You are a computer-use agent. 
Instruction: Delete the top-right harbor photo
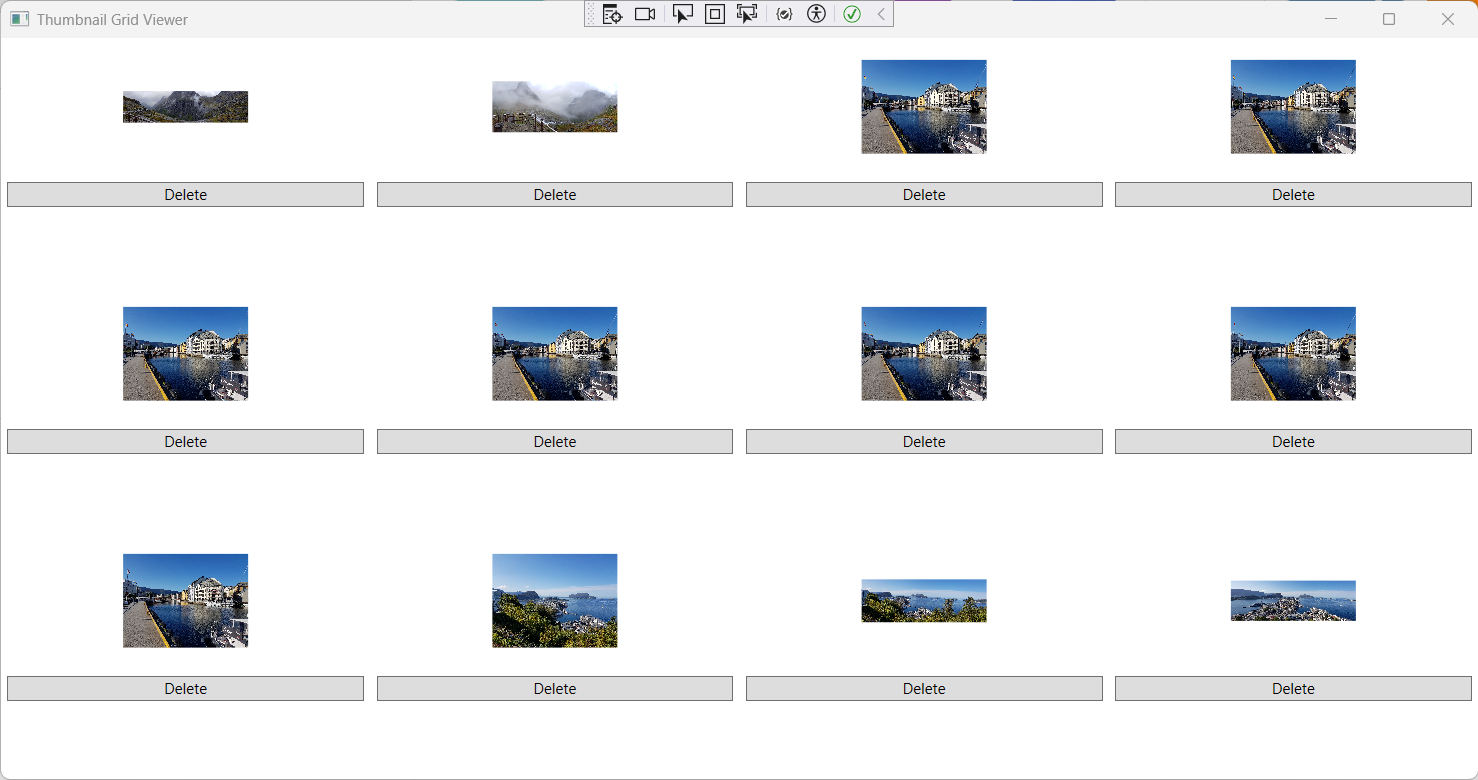click(1293, 194)
